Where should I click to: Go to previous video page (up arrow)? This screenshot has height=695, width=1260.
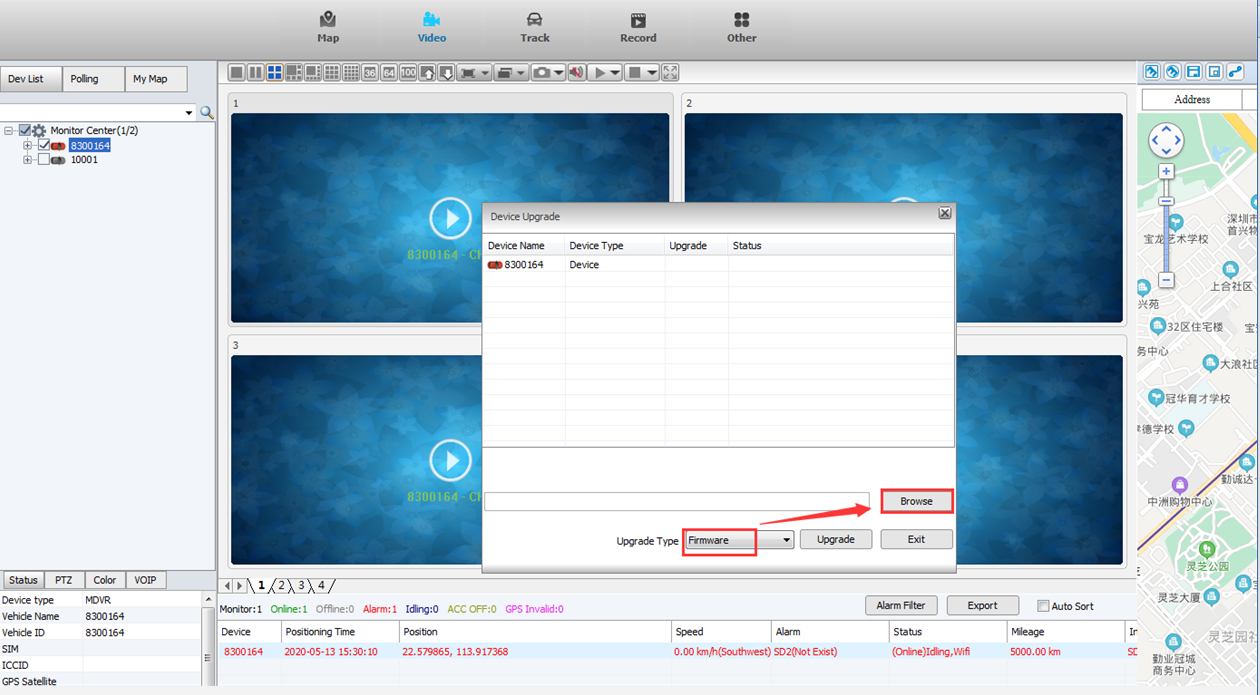[427, 73]
